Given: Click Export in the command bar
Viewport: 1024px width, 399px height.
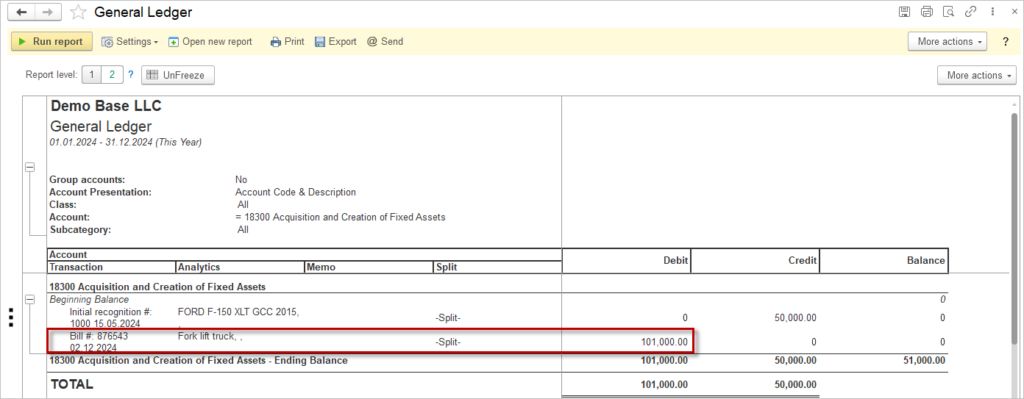Looking at the screenshot, I should pyautogui.click(x=336, y=41).
